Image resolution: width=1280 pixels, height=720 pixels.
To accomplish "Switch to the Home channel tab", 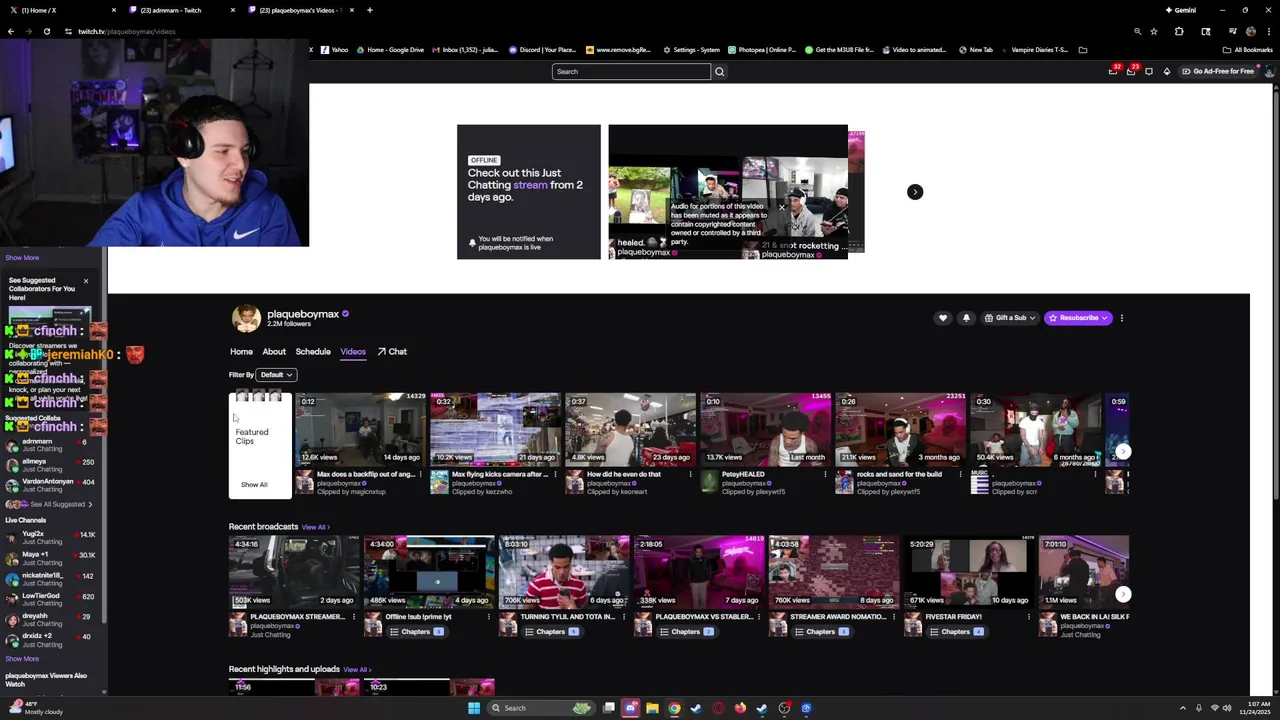I will point(241,352).
